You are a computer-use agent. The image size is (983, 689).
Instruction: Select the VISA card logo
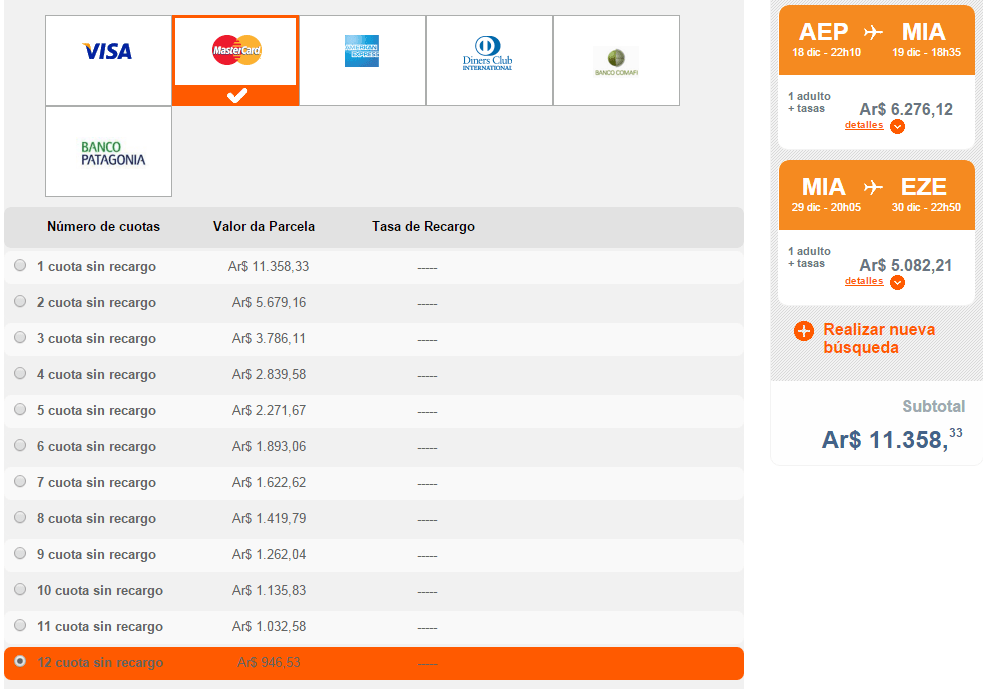point(107,51)
